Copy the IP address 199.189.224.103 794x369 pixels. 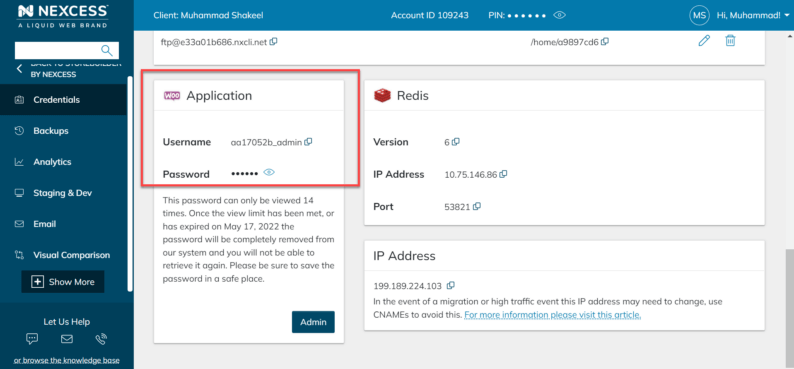click(x=451, y=285)
